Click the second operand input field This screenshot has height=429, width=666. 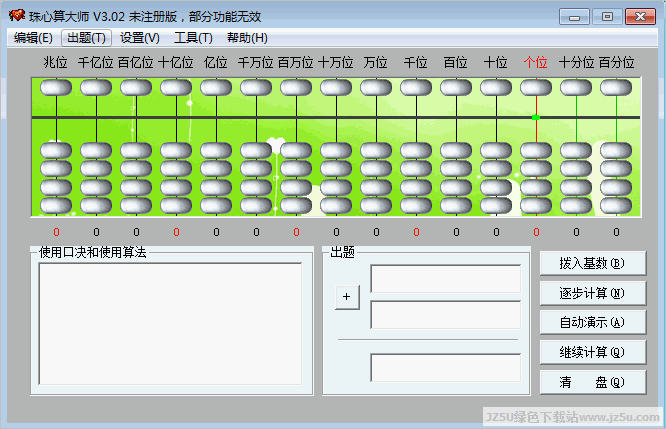446,315
